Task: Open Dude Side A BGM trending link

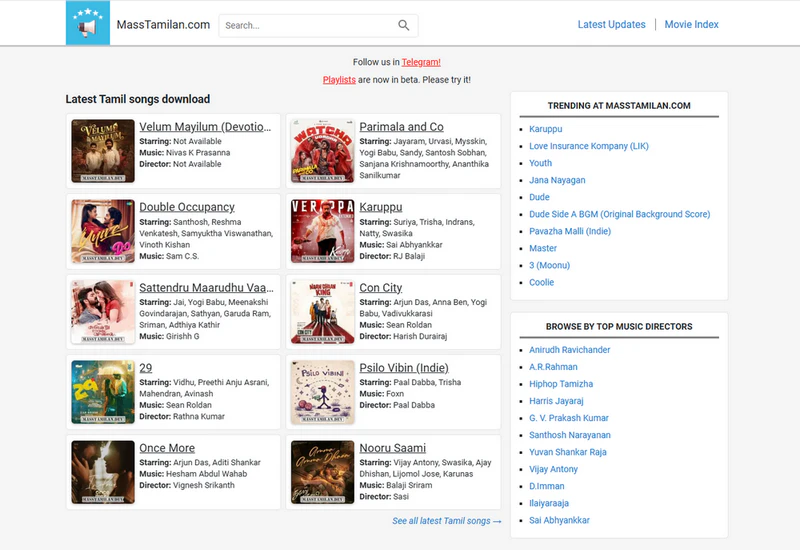Action: [x=619, y=214]
